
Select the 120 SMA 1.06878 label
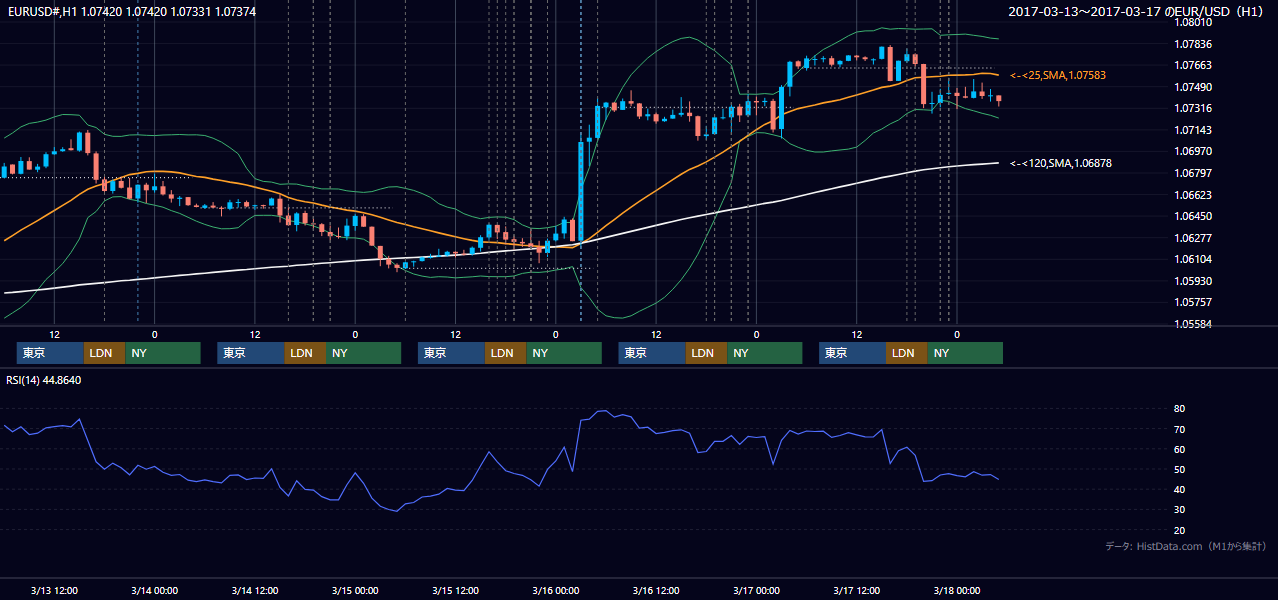point(1061,163)
